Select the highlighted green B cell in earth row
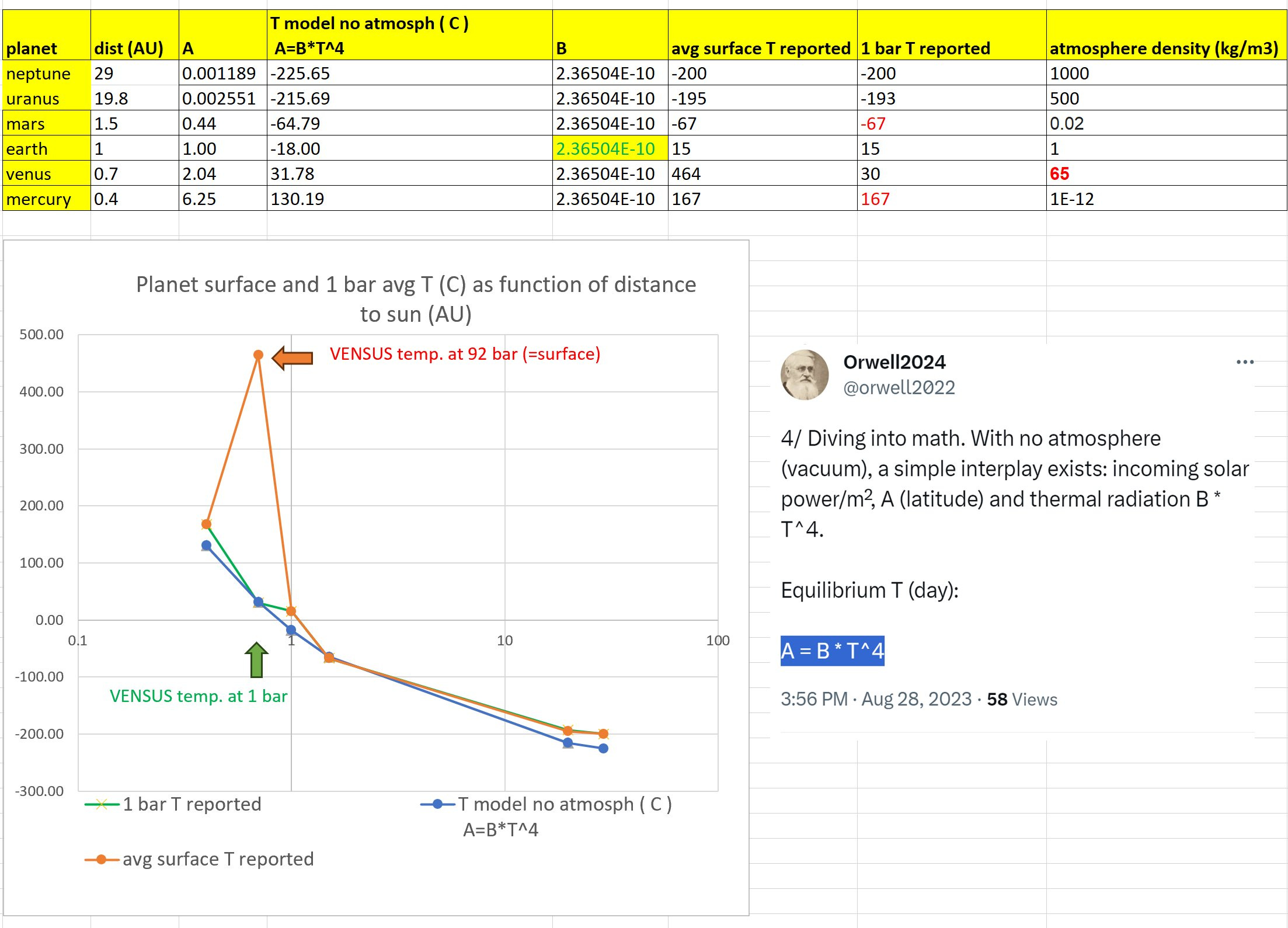 tap(610, 148)
